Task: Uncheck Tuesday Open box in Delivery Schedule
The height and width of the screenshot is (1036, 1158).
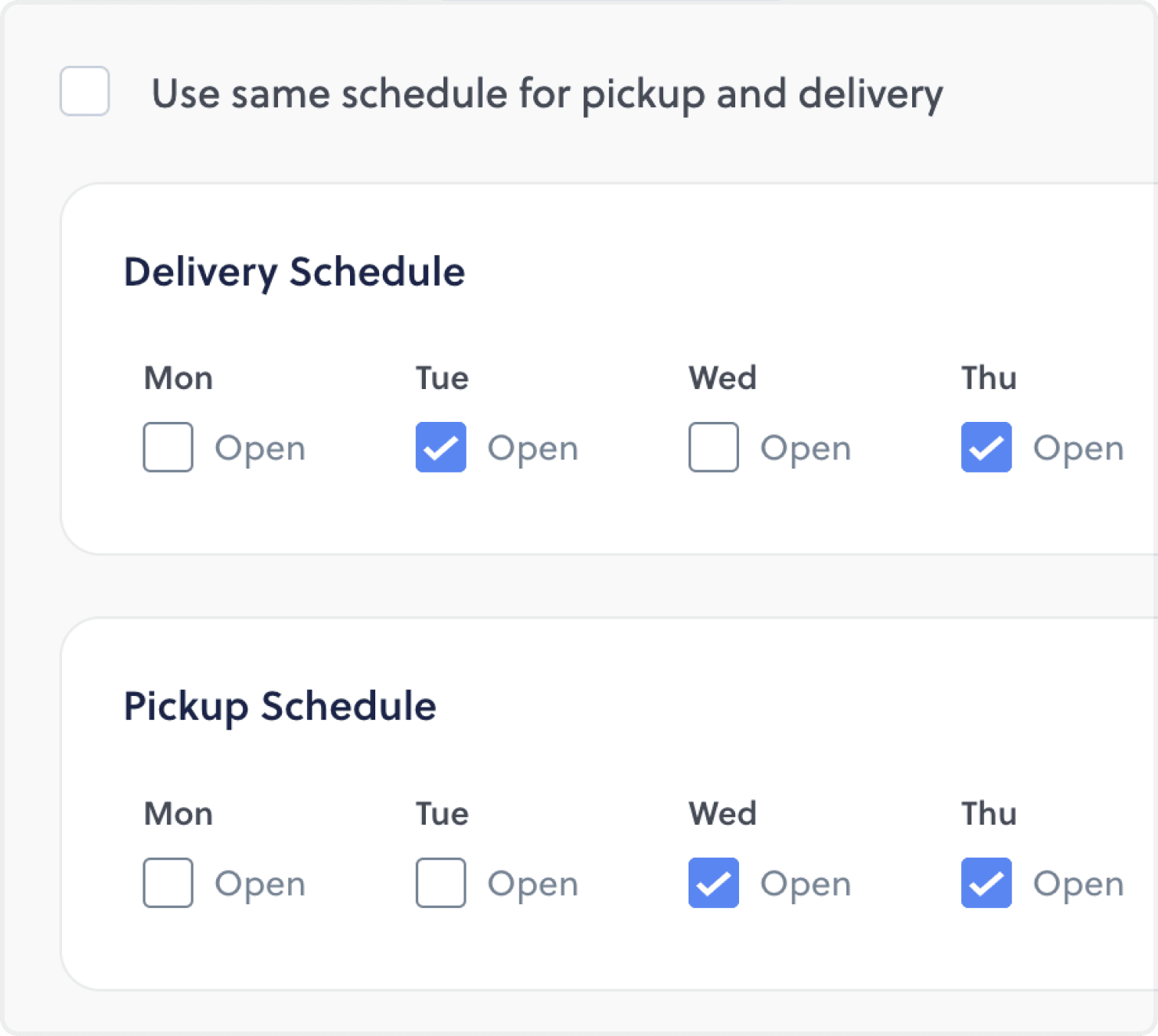Action: click(x=441, y=447)
